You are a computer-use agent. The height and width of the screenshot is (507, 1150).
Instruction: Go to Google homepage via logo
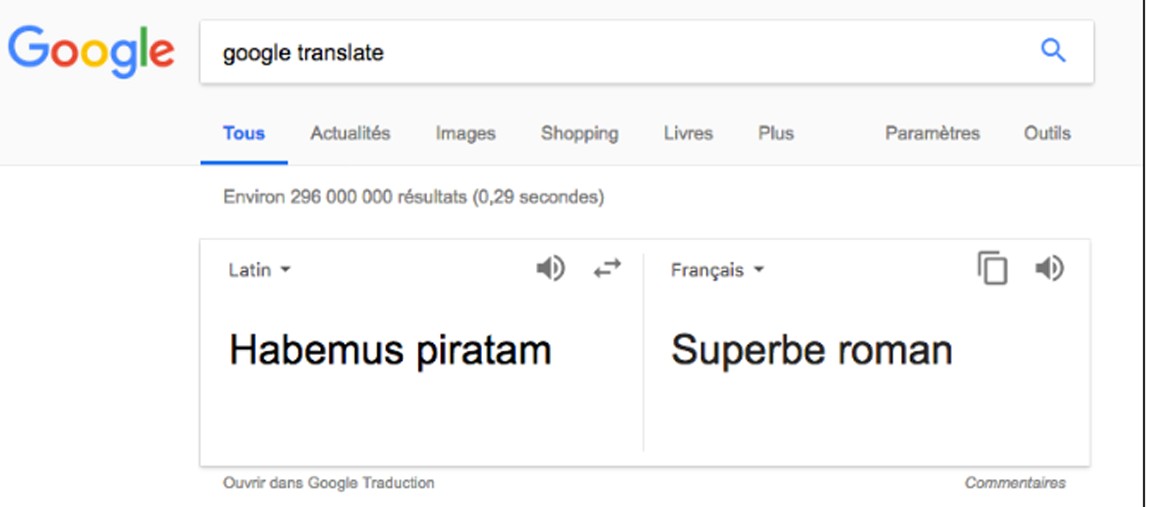click(91, 51)
